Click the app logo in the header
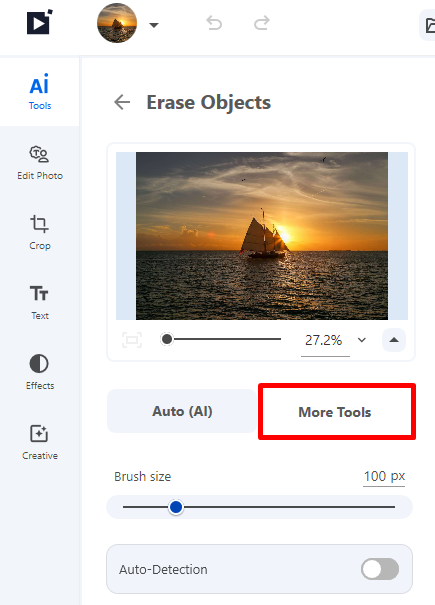The image size is (435, 605). tap(39, 22)
